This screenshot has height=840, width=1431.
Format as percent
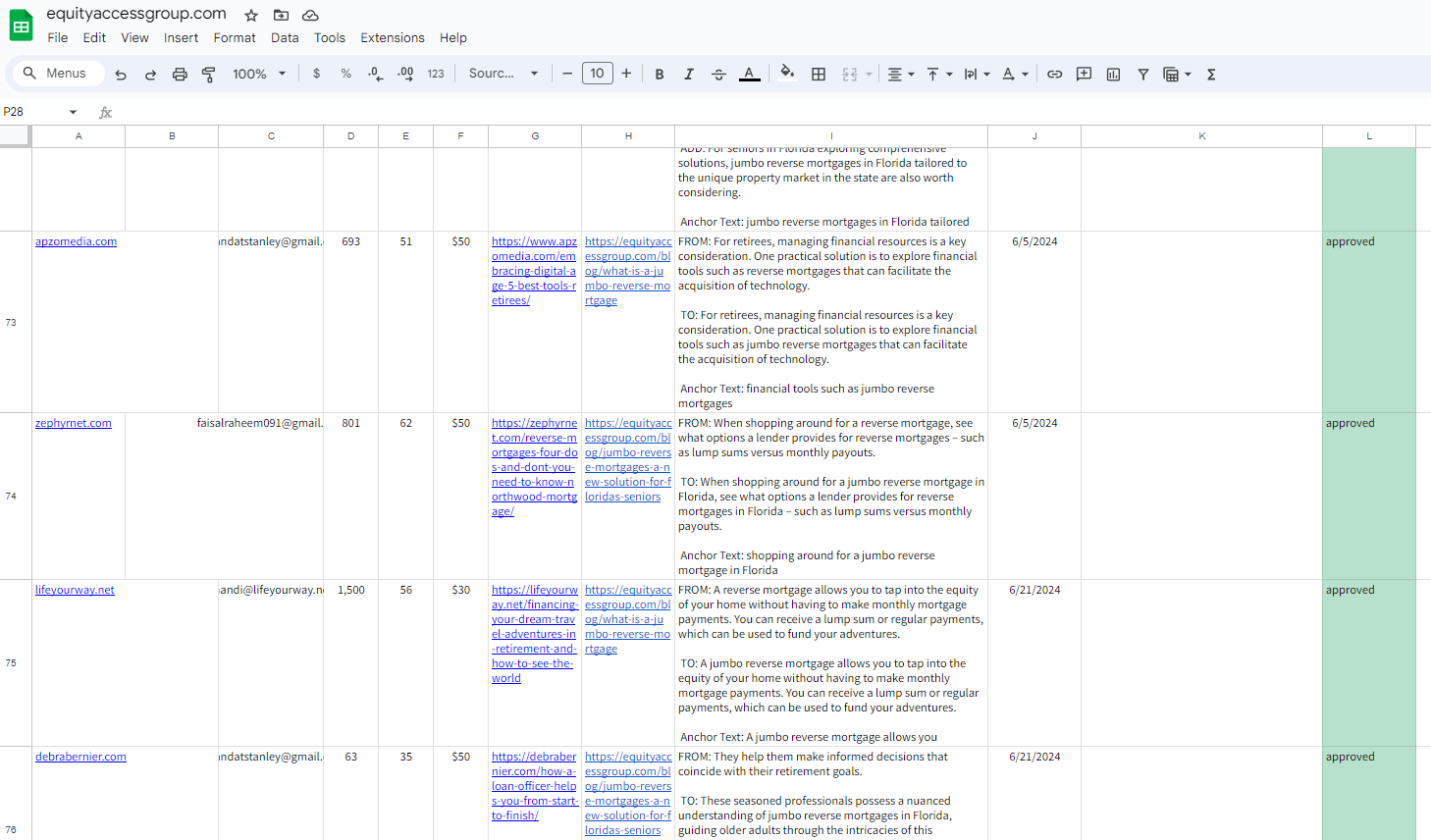point(345,74)
